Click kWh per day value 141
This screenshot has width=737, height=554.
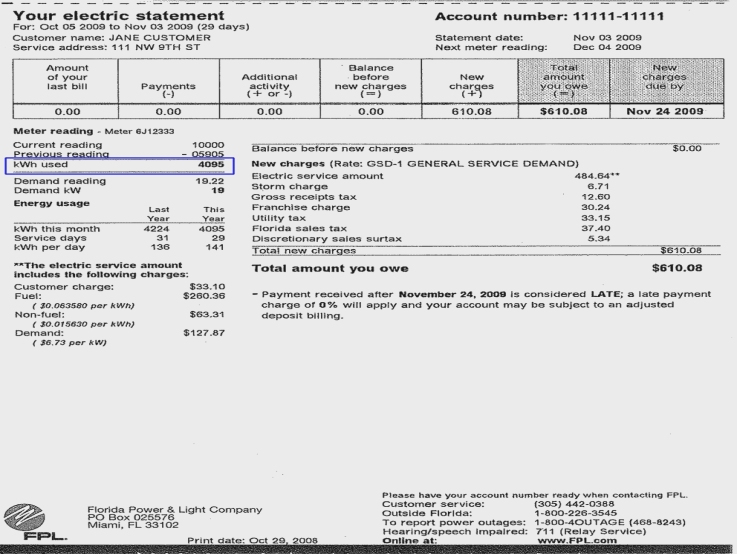[215, 247]
